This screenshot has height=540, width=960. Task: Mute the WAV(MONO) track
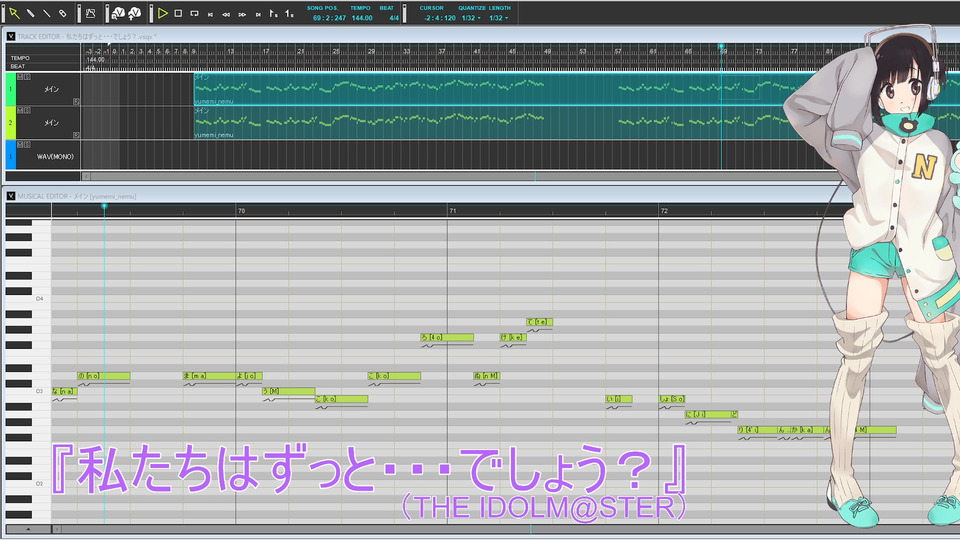coord(20,144)
